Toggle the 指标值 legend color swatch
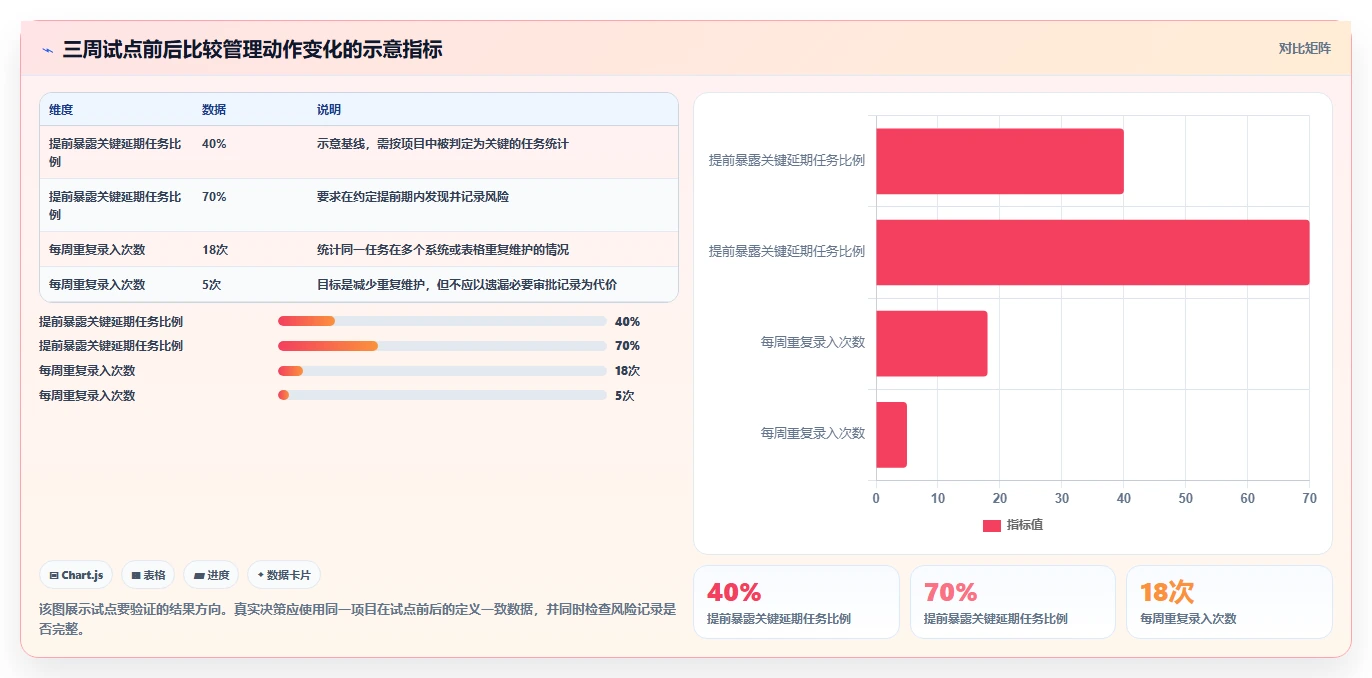1372x678 pixels. coord(992,526)
